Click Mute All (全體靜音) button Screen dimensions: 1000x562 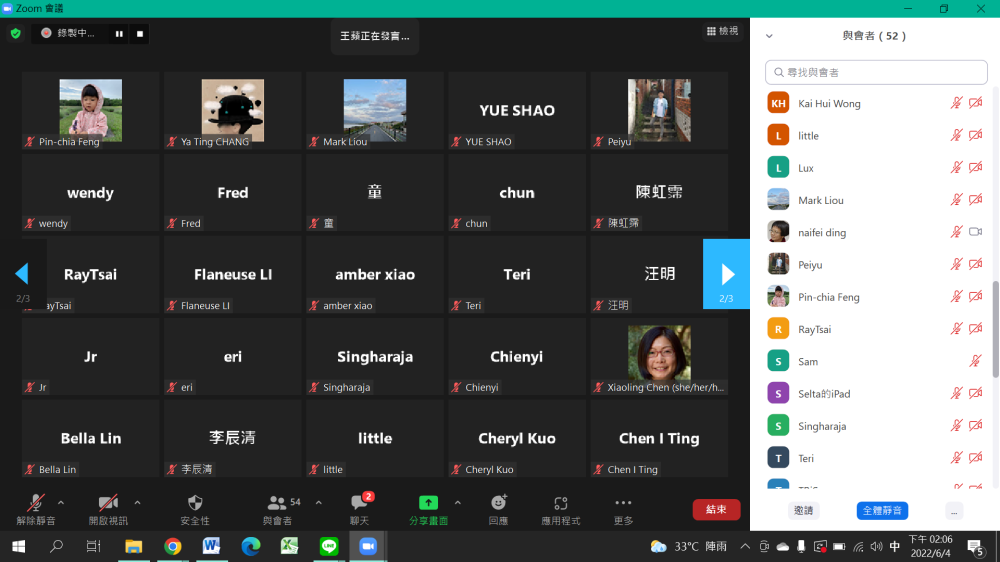tap(882, 510)
